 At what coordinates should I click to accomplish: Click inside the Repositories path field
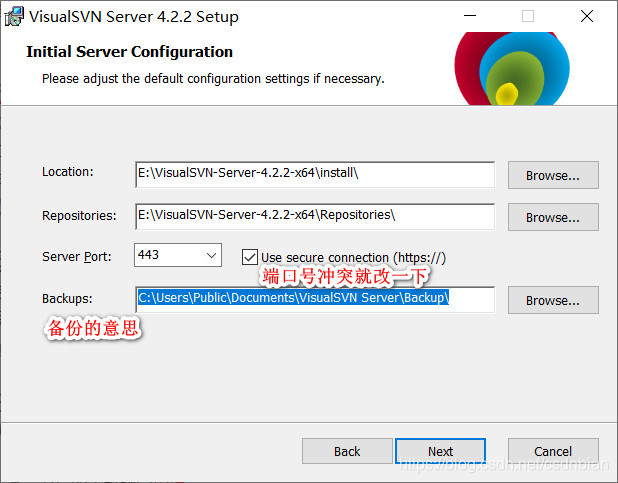pyautogui.click(x=315, y=216)
